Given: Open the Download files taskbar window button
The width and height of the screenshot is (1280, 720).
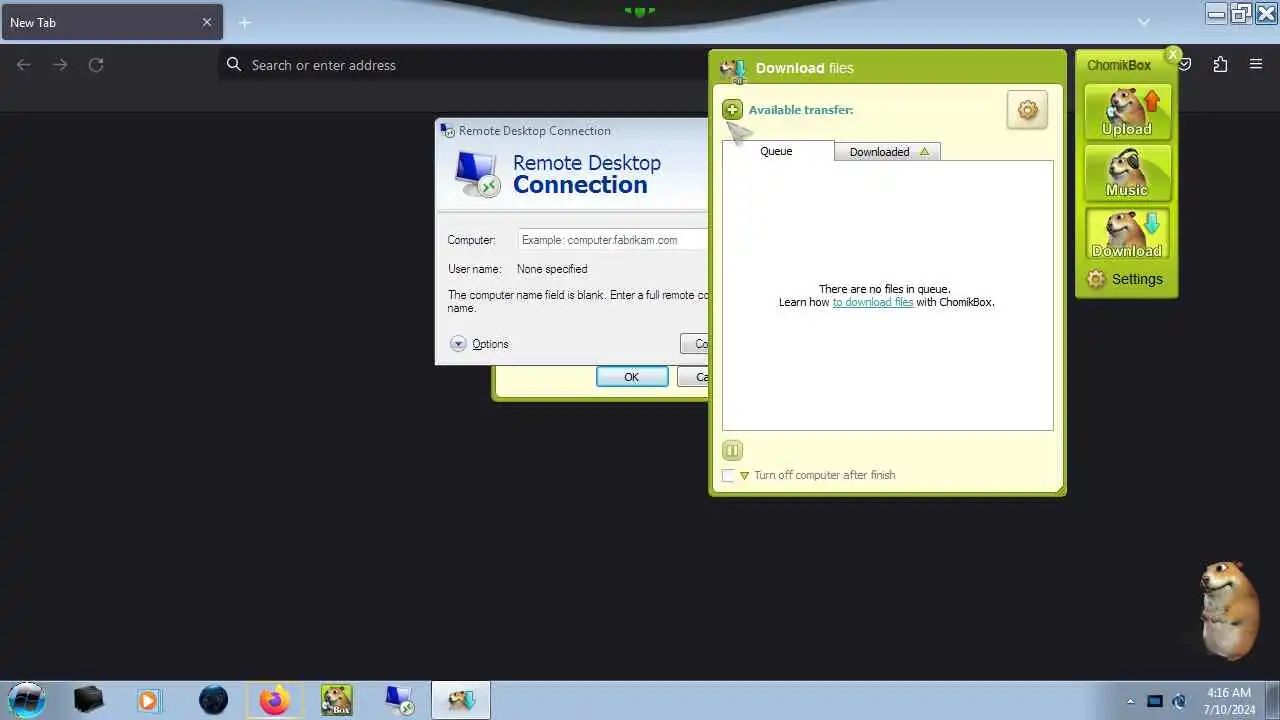Looking at the screenshot, I should 461,700.
